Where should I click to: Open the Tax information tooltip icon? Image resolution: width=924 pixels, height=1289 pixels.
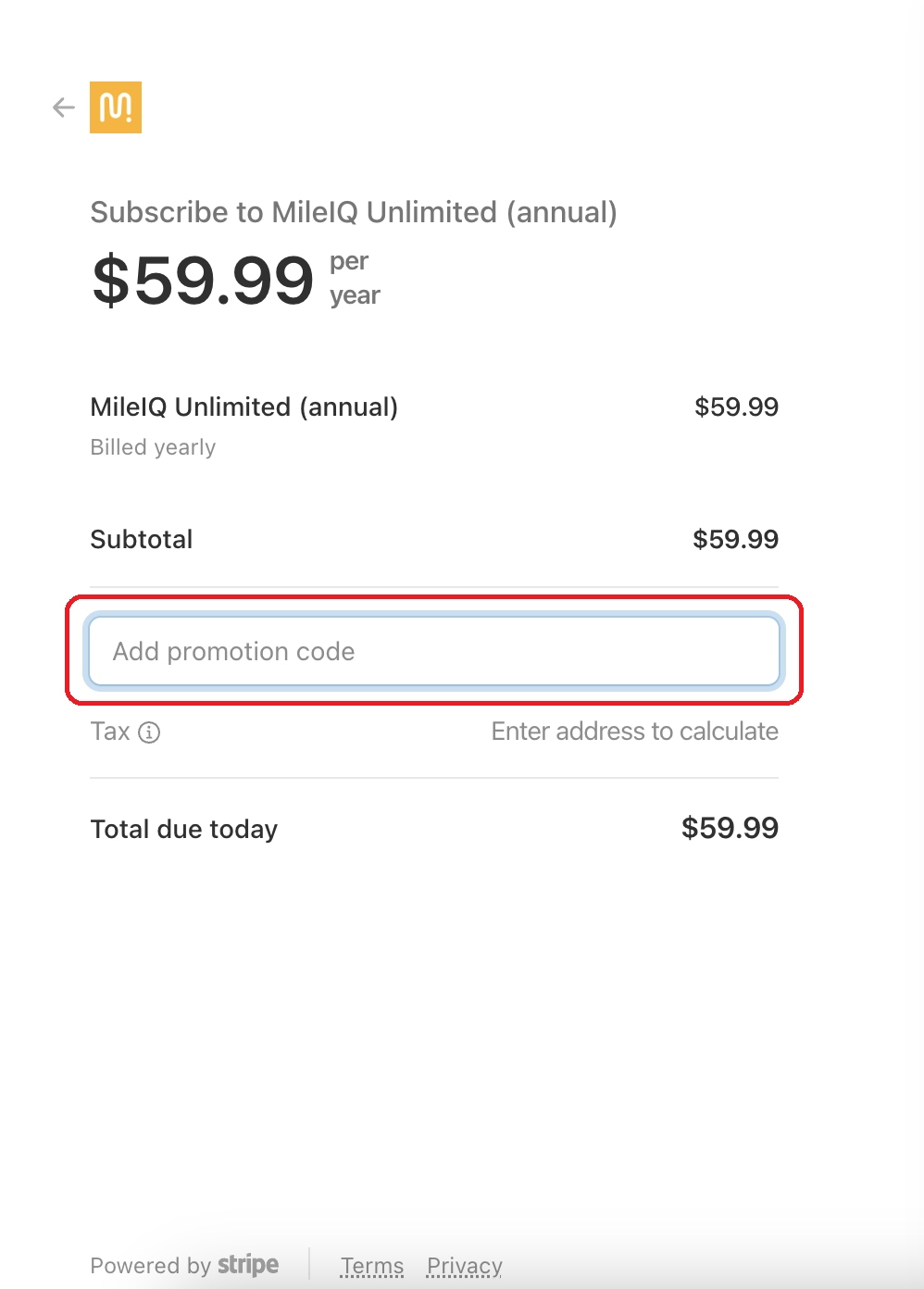point(150,732)
